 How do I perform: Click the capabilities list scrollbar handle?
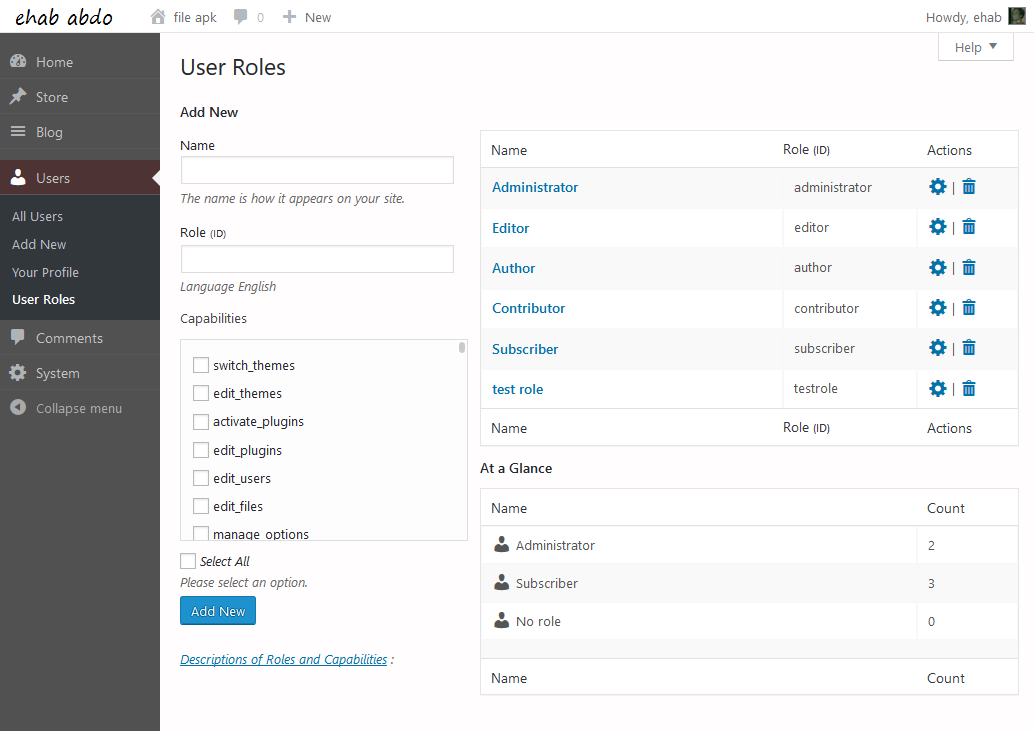462,347
